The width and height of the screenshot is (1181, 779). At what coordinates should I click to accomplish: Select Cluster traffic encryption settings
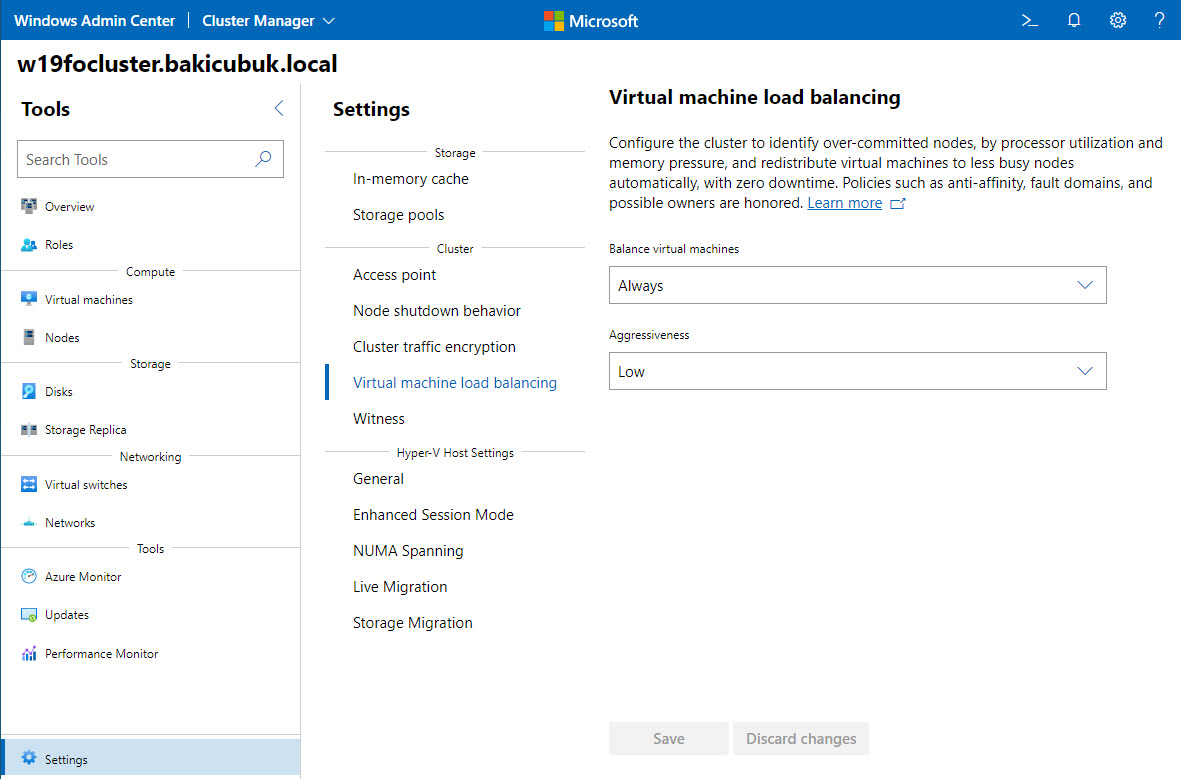tap(434, 347)
